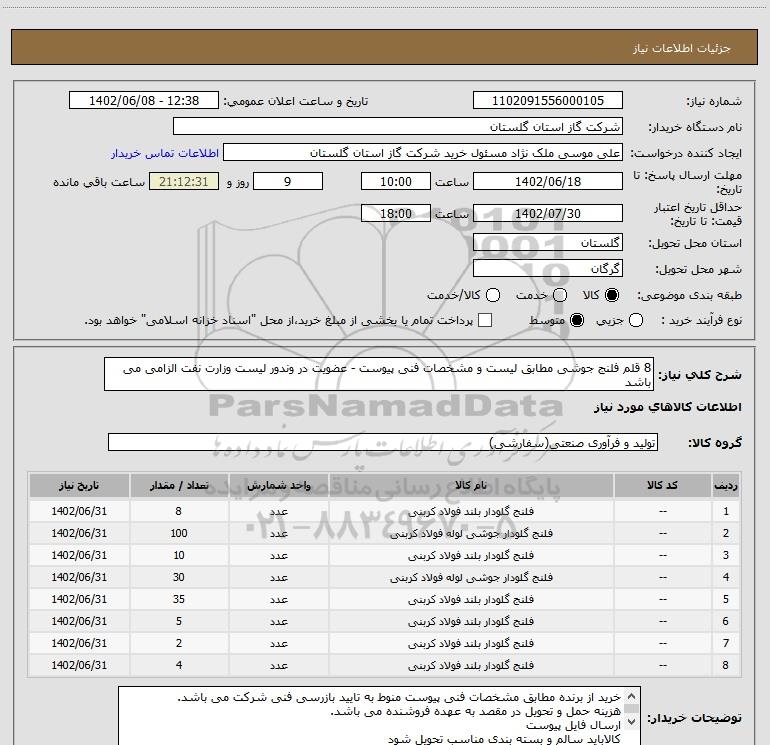Click the remaining time countdown 21:12:31
Viewport: 770px width, 745px height.
point(184,181)
